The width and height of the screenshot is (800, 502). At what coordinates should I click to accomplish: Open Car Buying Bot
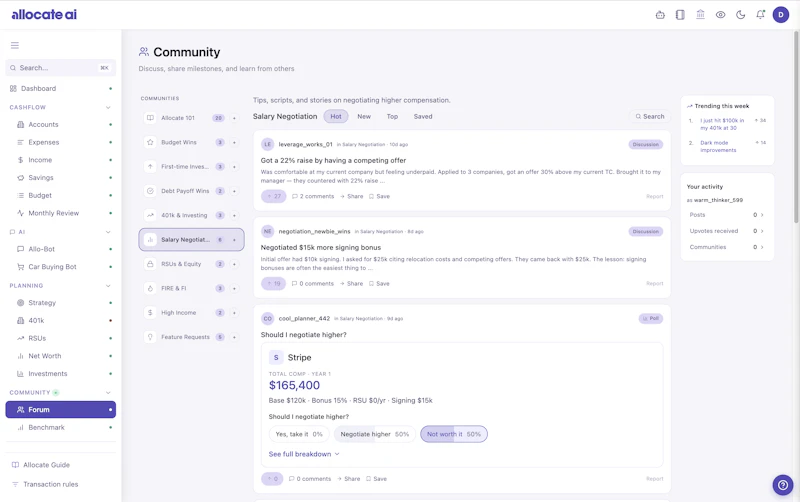(x=63, y=267)
